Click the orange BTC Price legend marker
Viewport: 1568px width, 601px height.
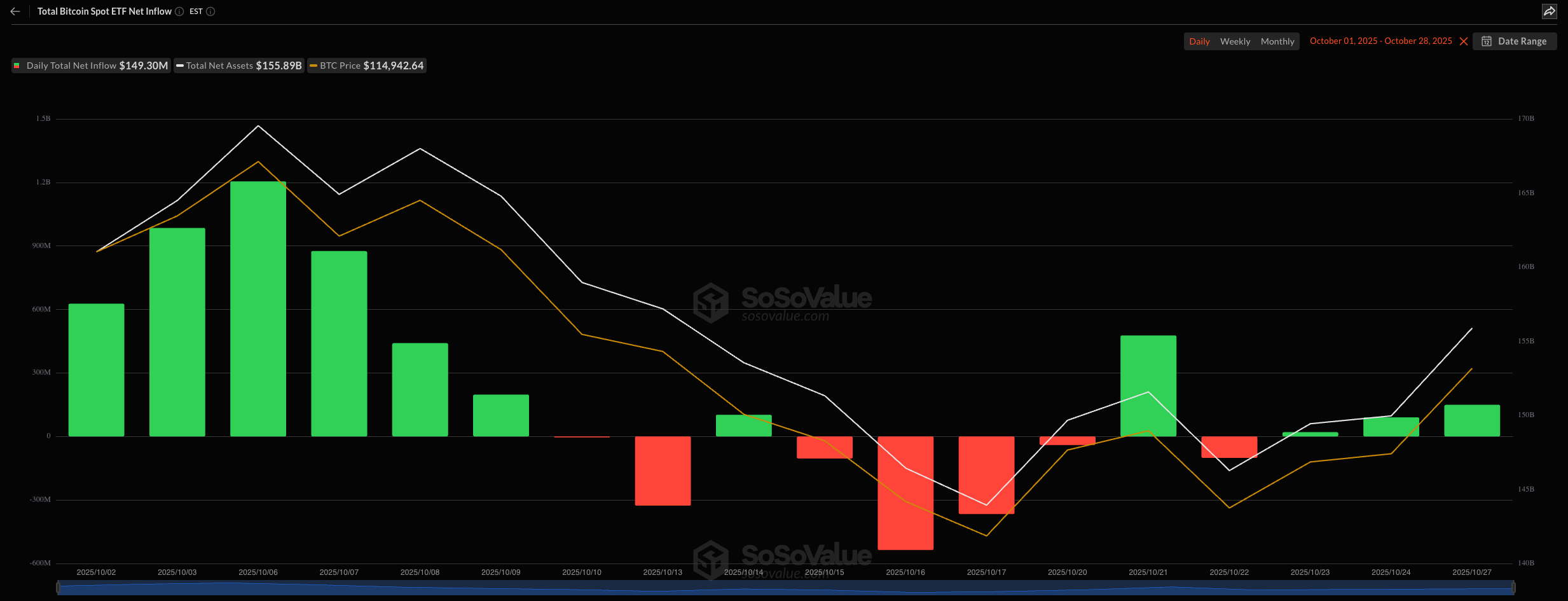click(313, 66)
